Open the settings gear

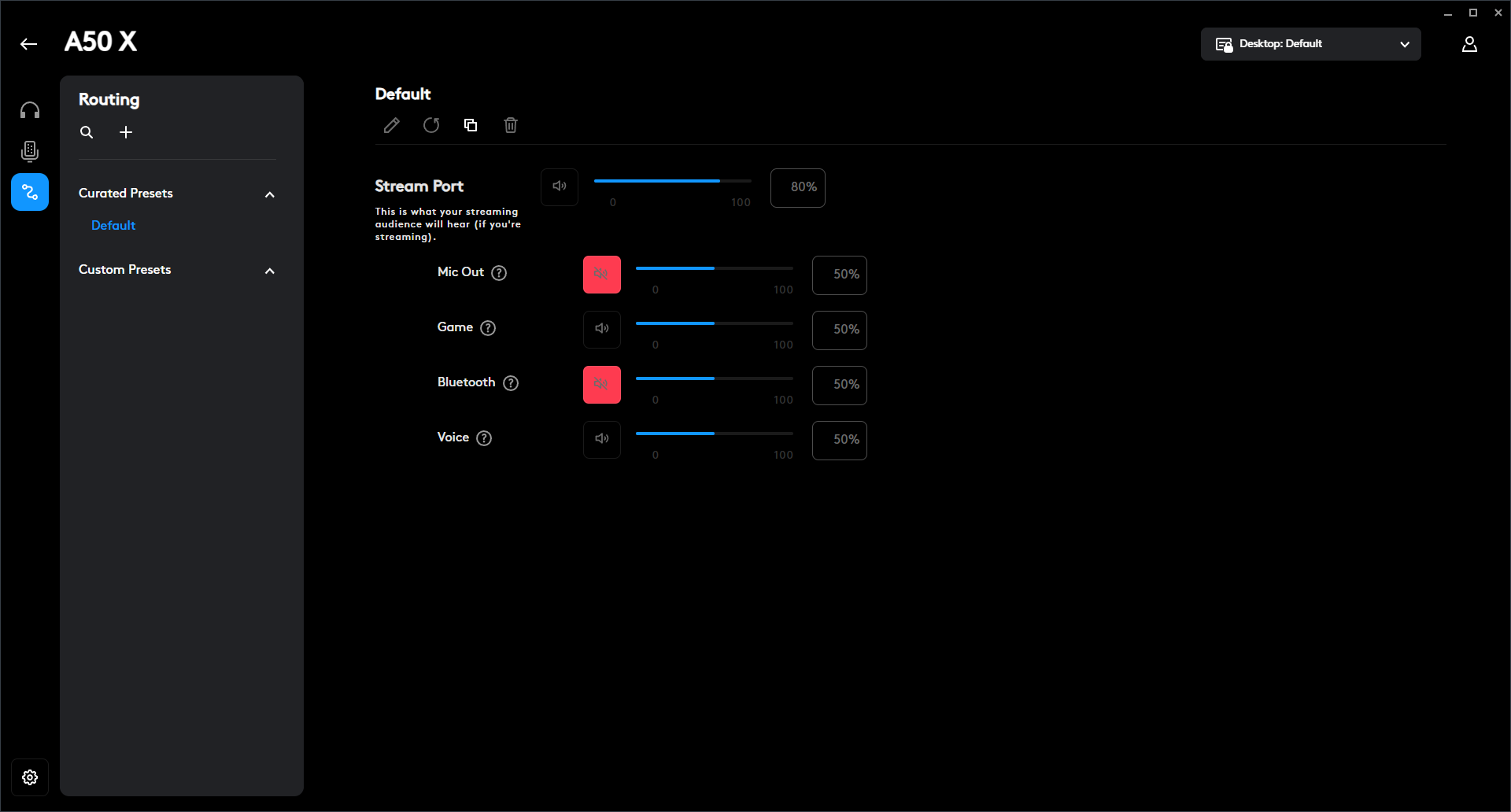pos(30,777)
